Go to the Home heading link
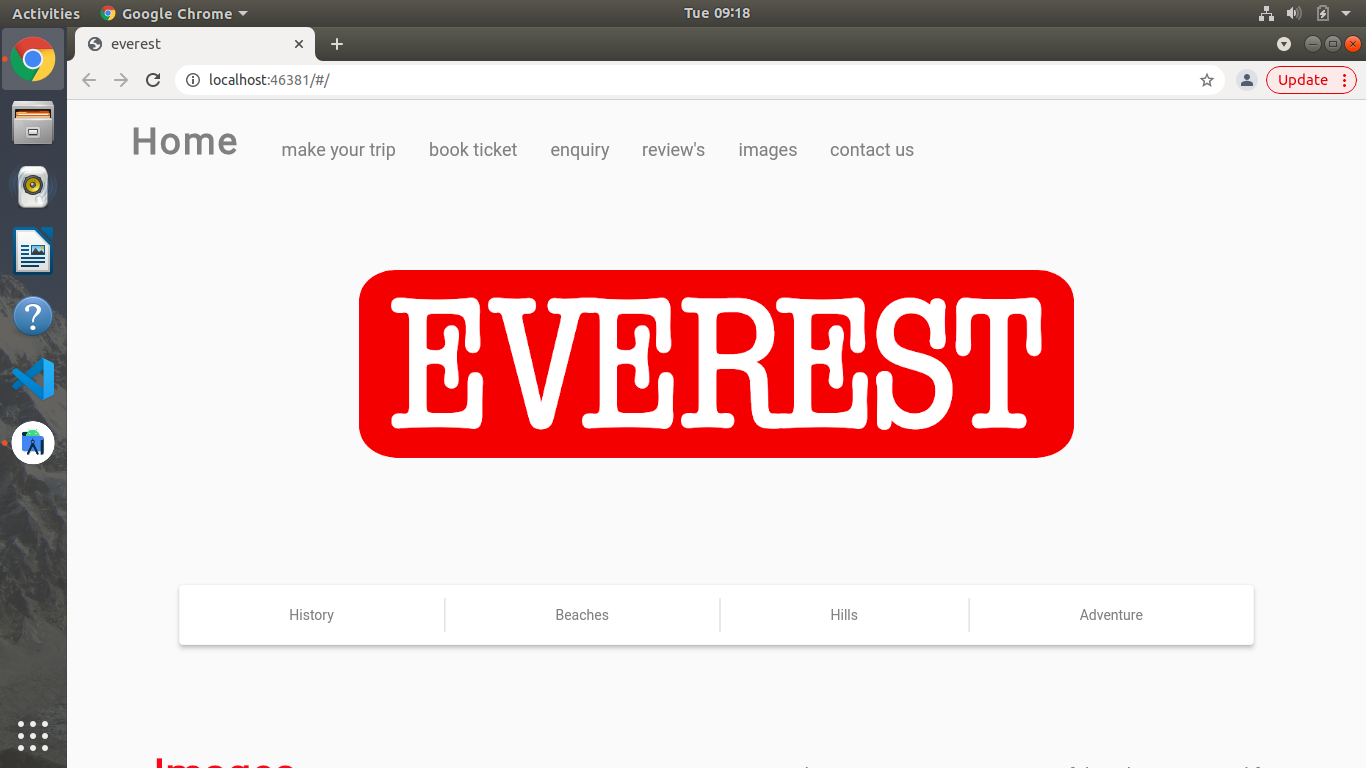Screen dimensions: 1366x768 [185, 142]
